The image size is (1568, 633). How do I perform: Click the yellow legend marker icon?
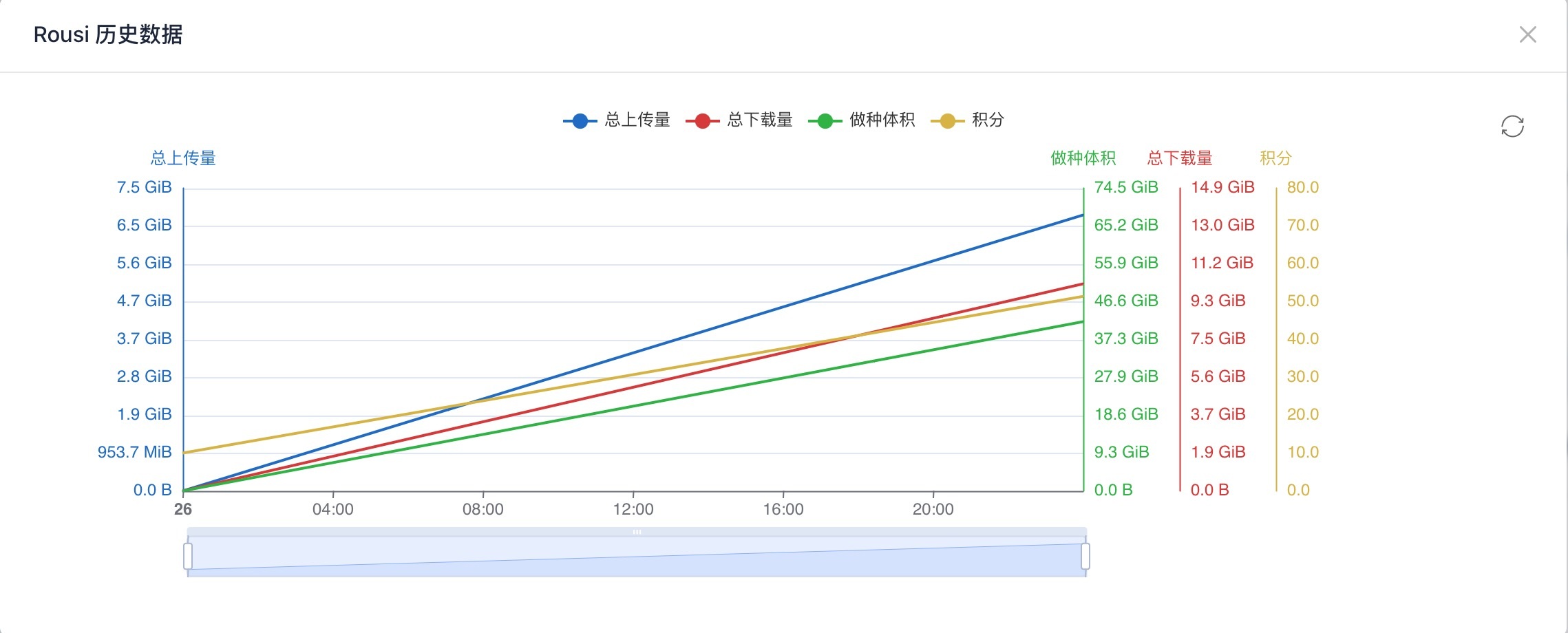click(x=948, y=121)
